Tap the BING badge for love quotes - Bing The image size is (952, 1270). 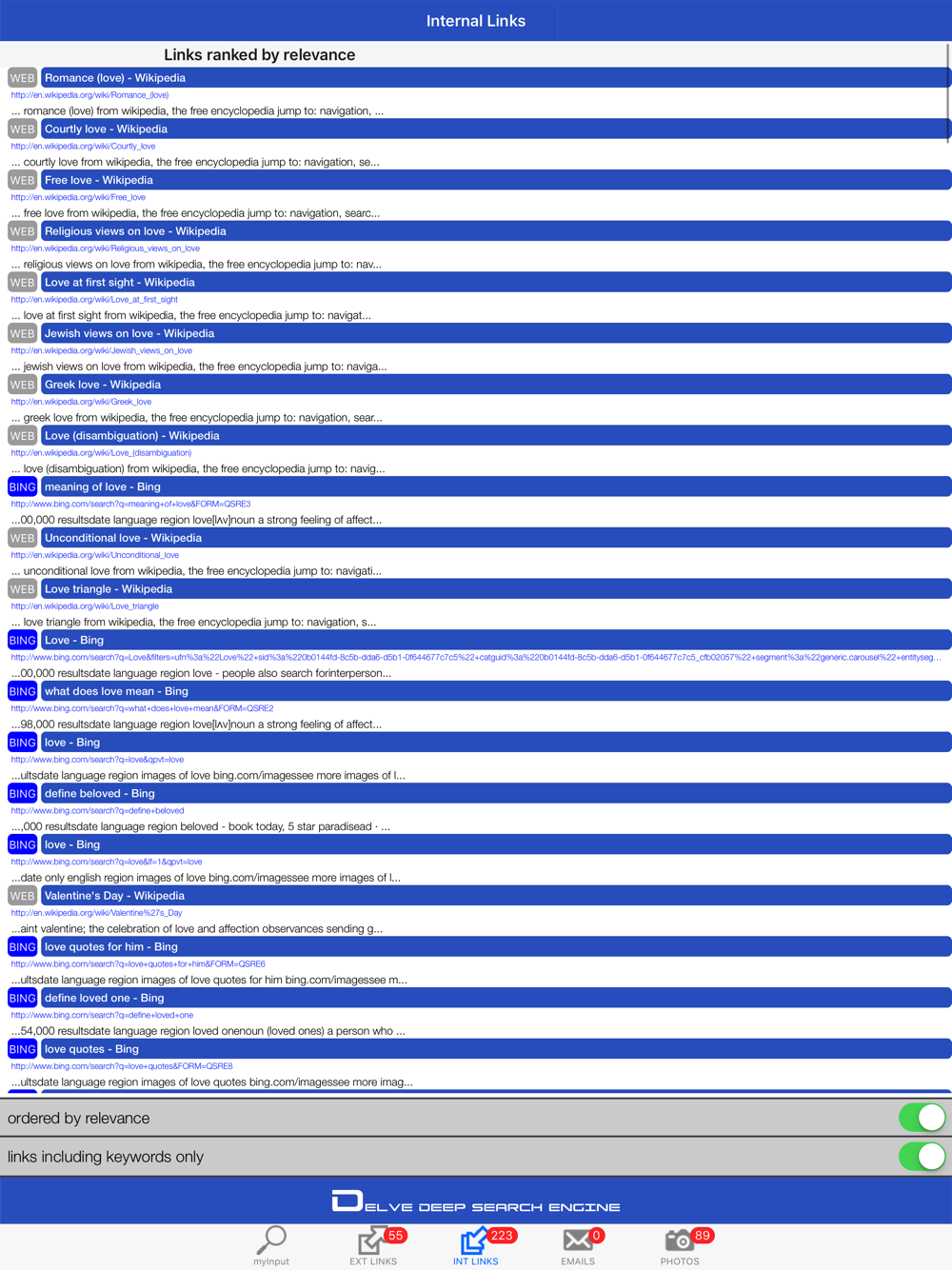pos(22,1049)
